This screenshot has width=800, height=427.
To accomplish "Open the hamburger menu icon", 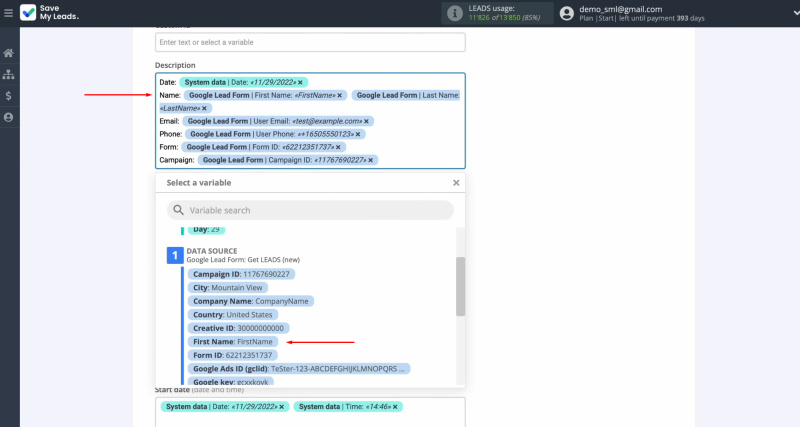I will coord(9,13).
